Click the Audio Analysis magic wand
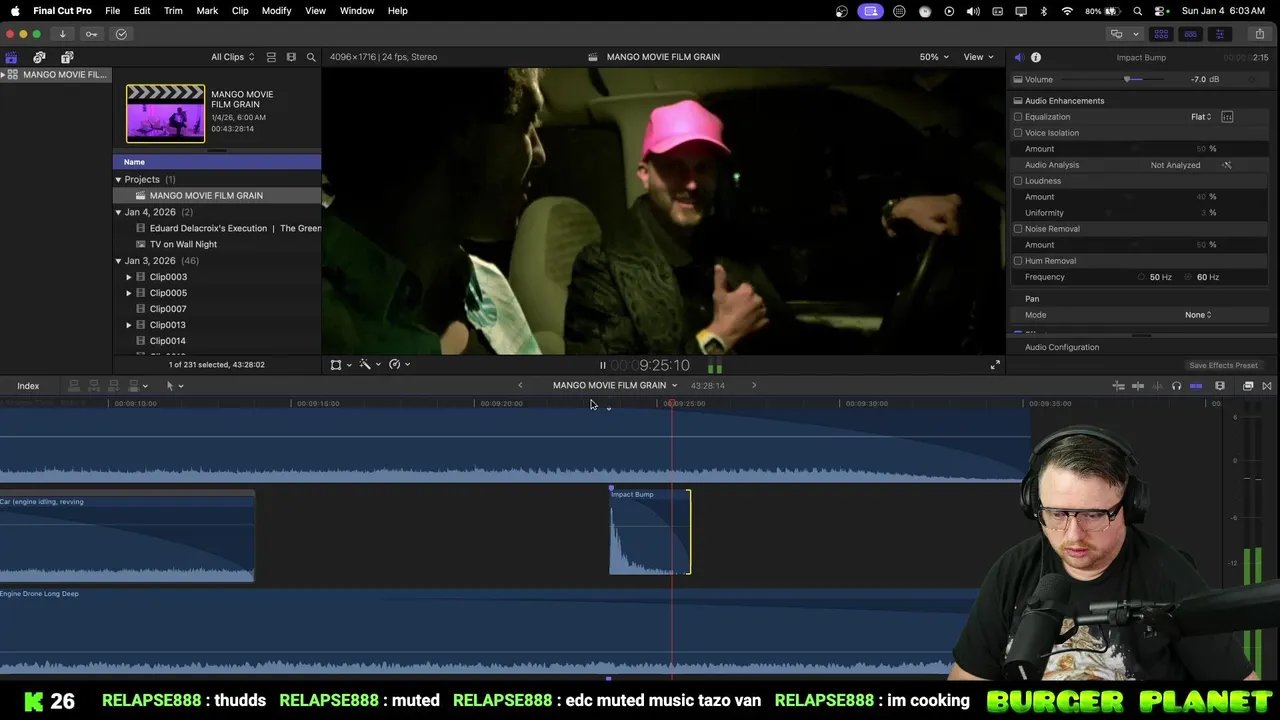 tap(1227, 165)
